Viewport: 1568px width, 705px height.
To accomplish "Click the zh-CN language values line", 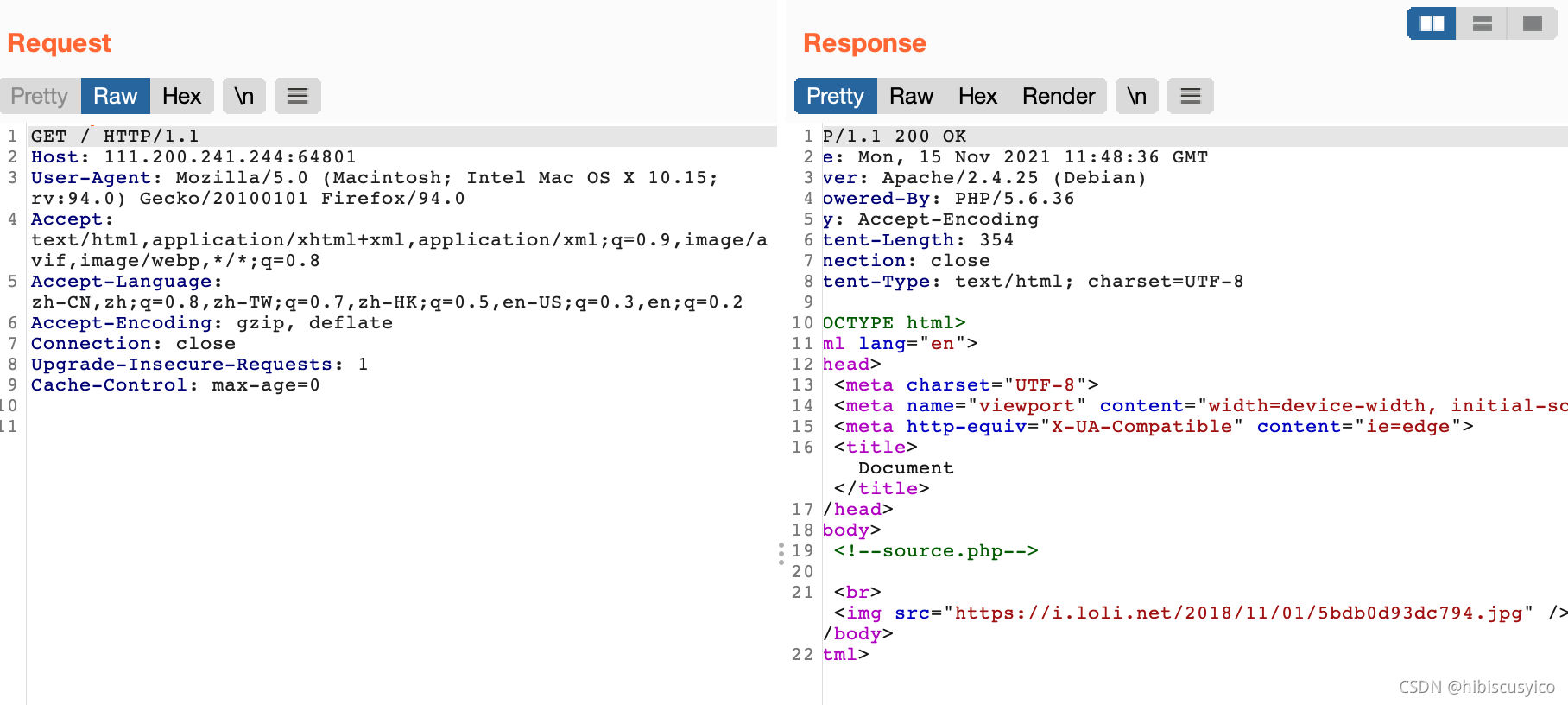I will [387, 302].
